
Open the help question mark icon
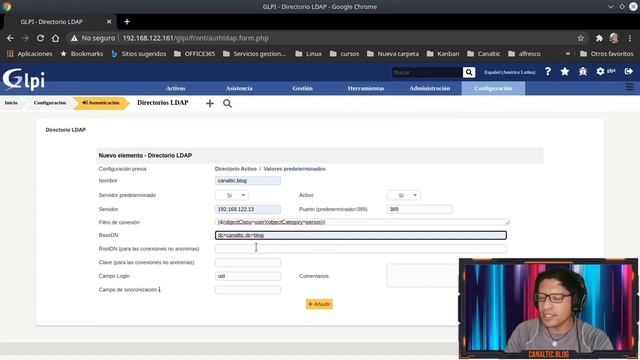(548, 71)
